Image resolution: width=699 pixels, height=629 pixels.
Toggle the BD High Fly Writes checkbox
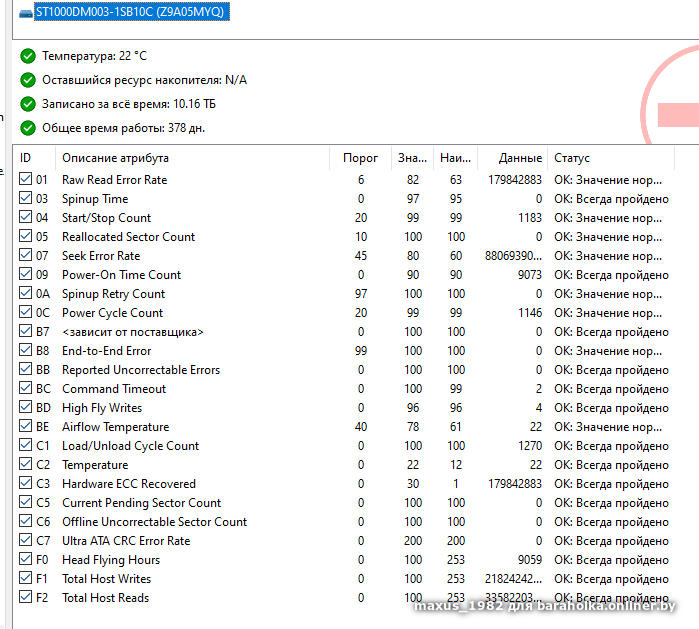[25, 407]
